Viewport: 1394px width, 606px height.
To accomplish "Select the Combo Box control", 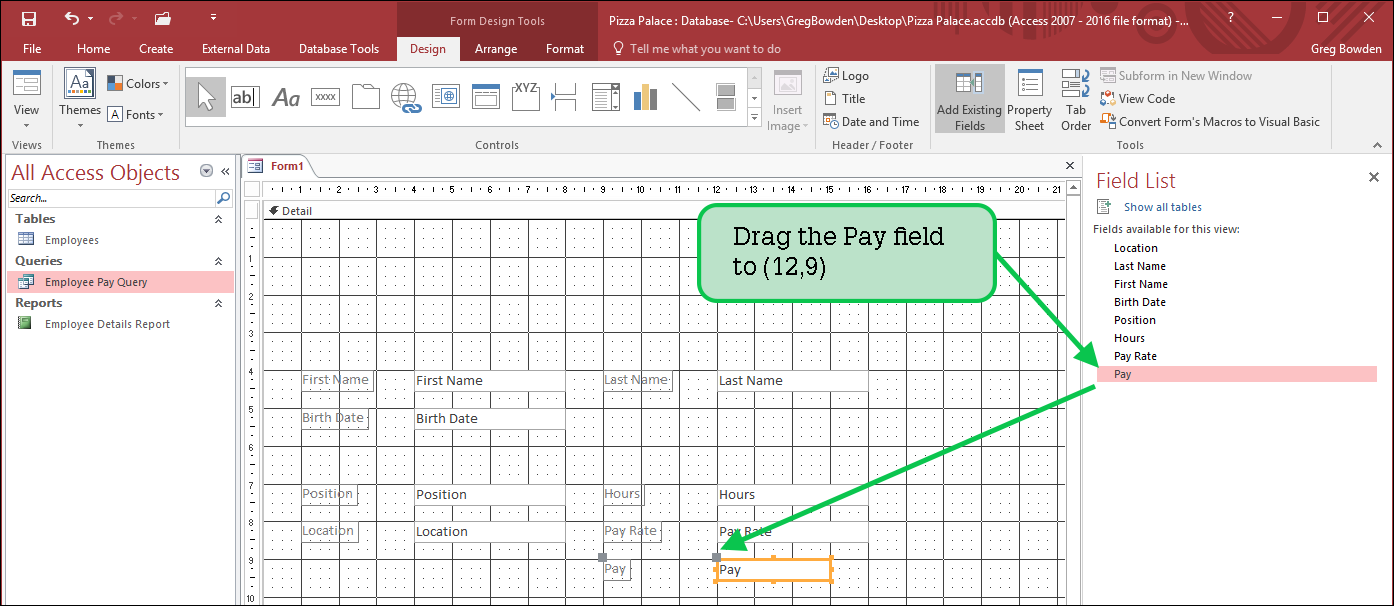I will tap(606, 97).
